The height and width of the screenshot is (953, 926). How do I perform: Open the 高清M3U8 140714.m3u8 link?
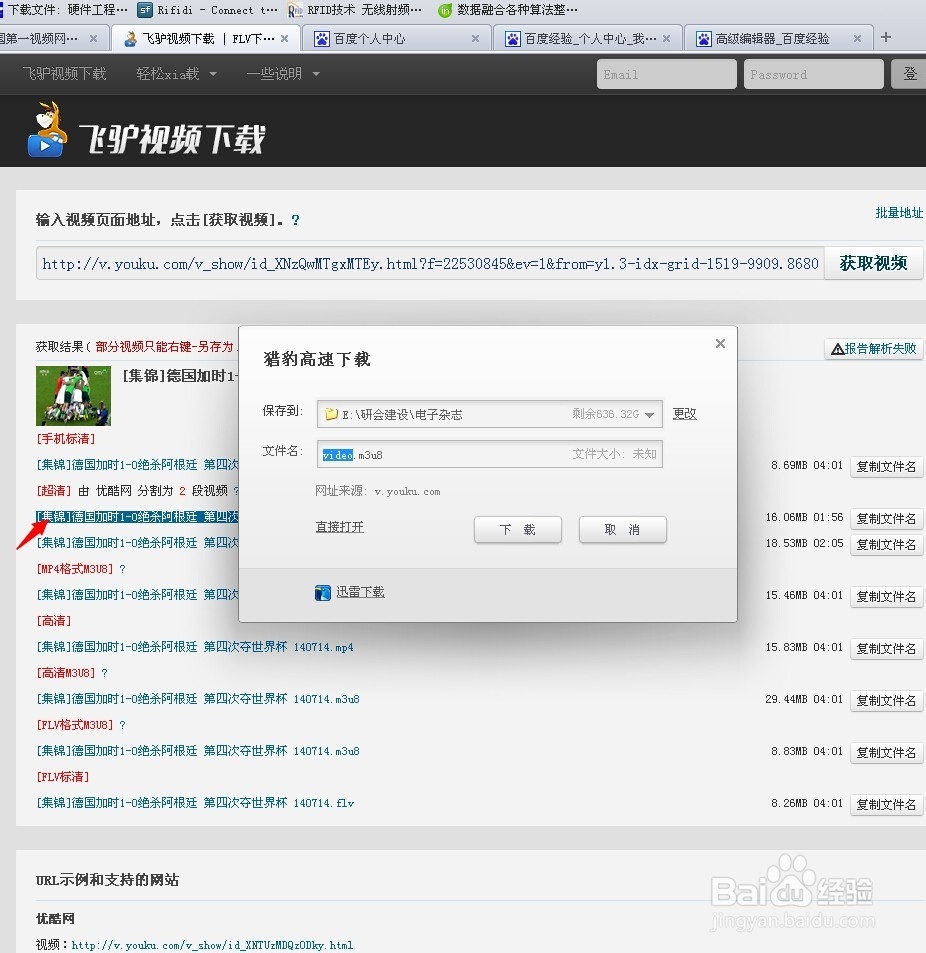pos(198,699)
